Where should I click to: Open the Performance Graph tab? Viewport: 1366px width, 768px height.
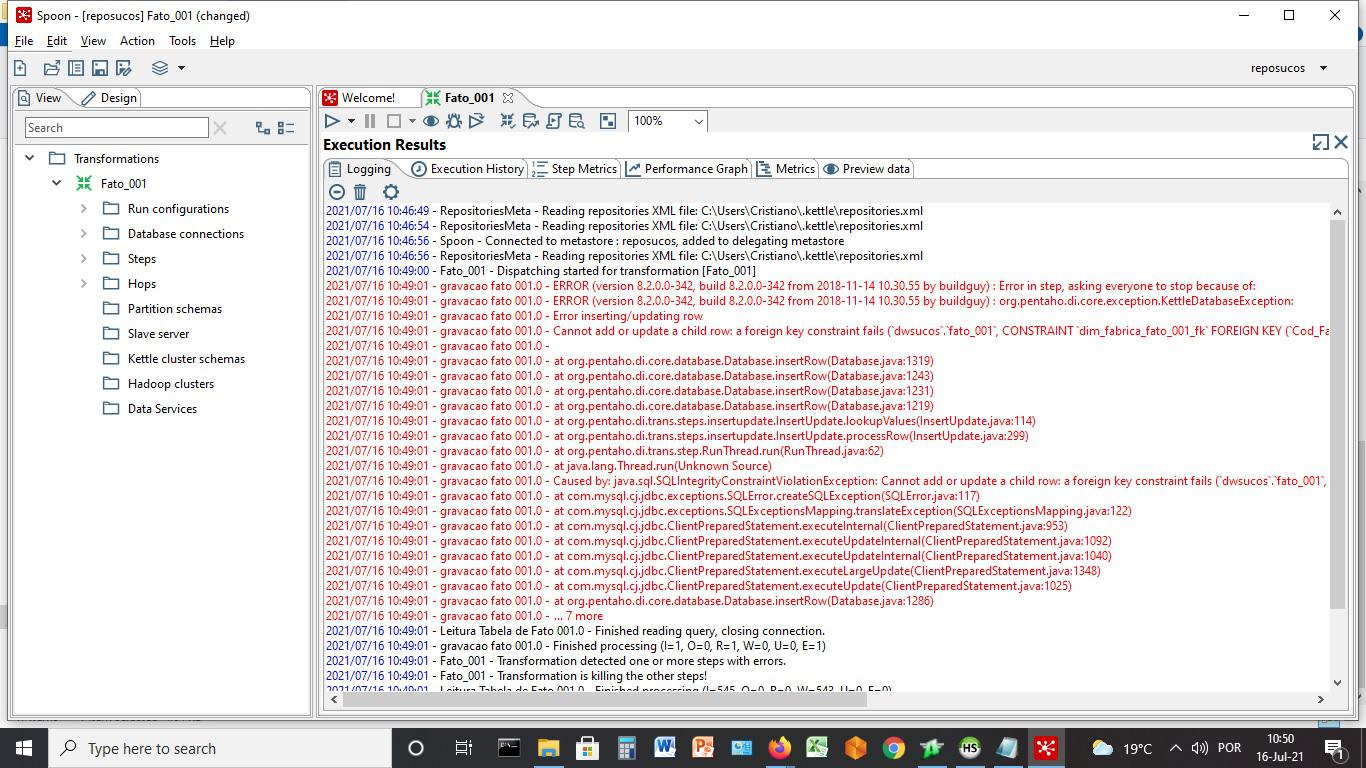[x=686, y=169]
